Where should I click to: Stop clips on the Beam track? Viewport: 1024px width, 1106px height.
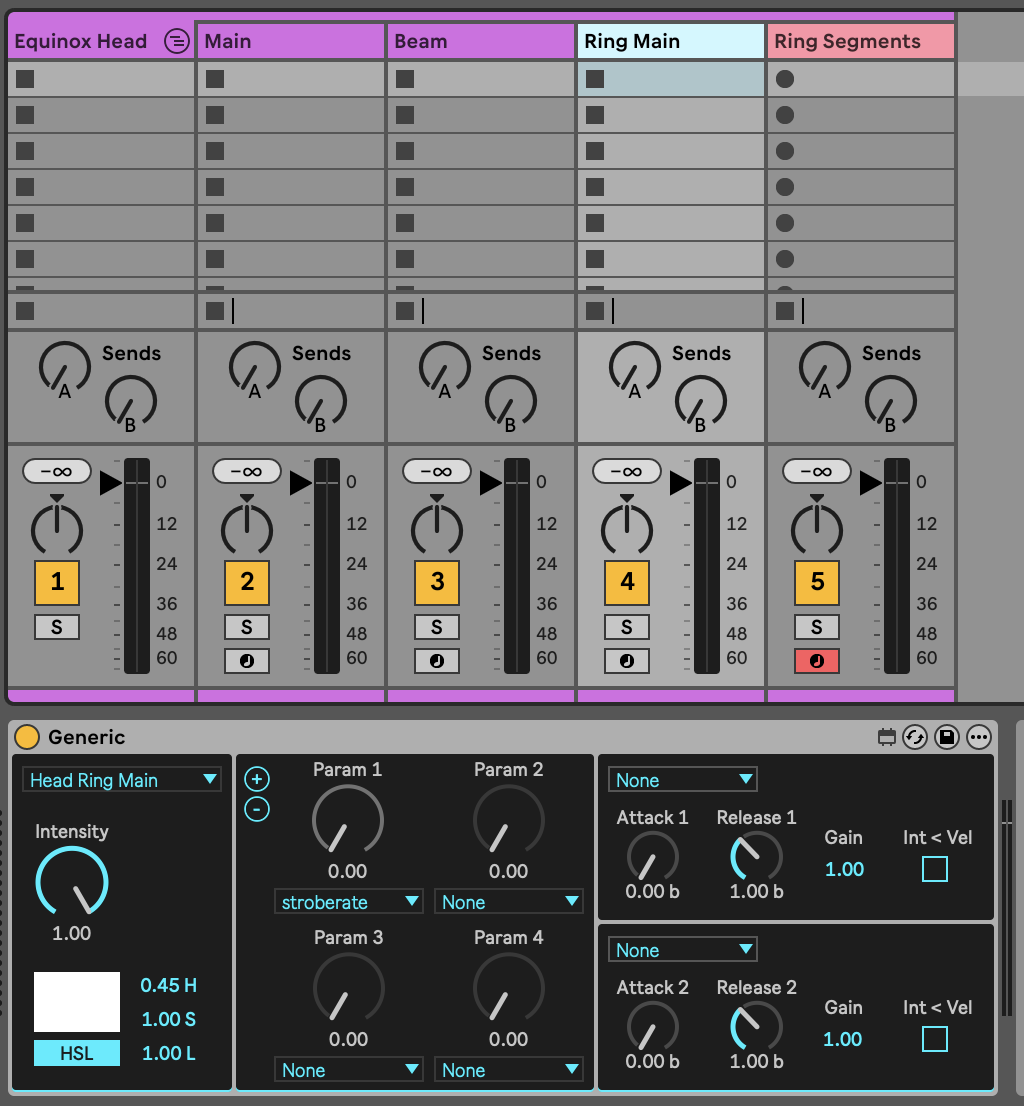tap(405, 311)
